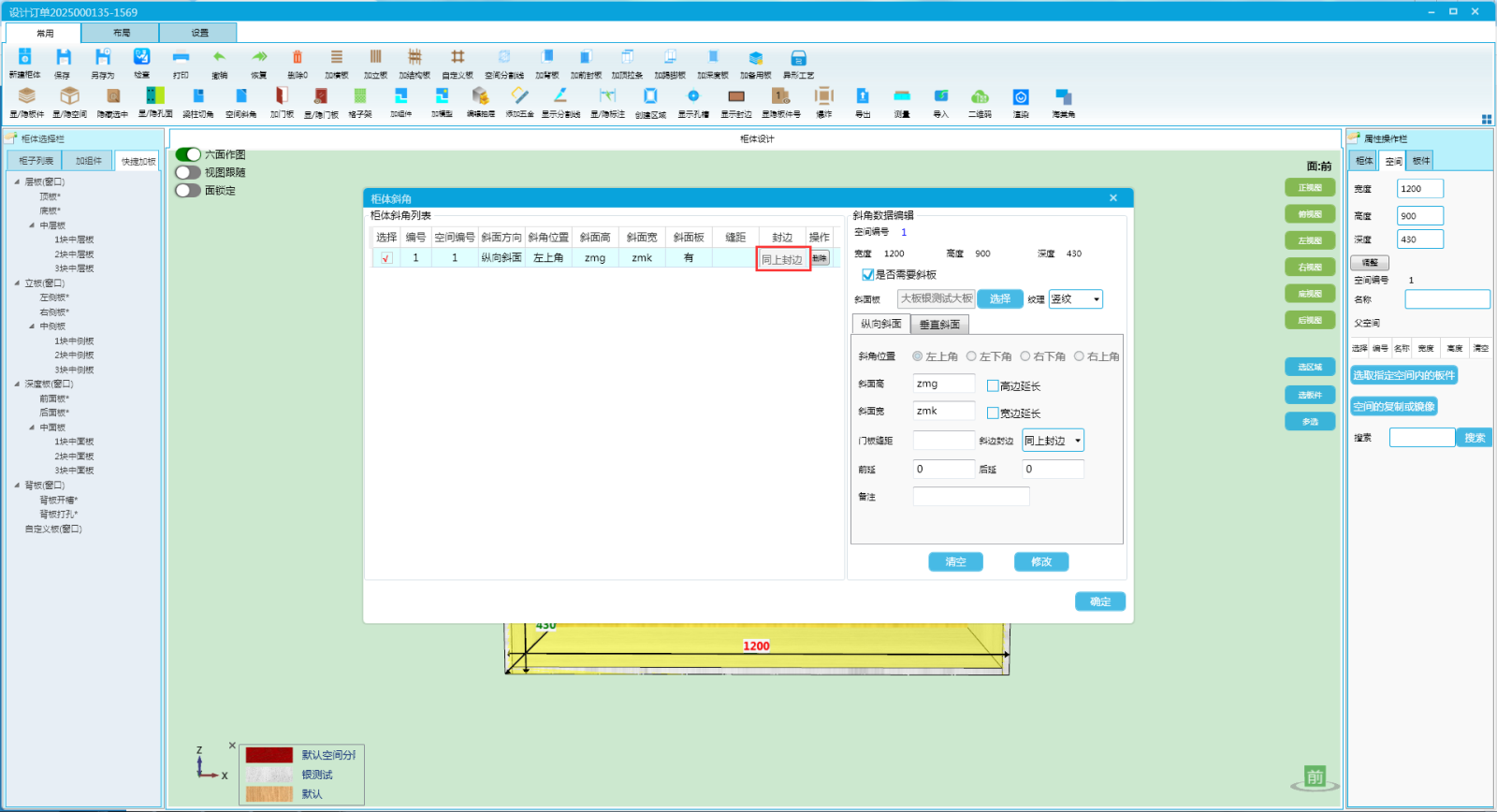Click the 显/隐空间 box icon
Viewport: 1497px width, 812px height.
pyautogui.click(x=69, y=96)
